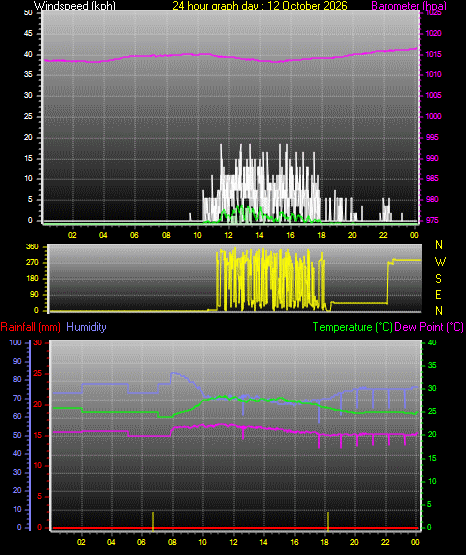This screenshot has width=466, height=555.
Task: Click the 990 barometer axis value
Action: click(432, 158)
